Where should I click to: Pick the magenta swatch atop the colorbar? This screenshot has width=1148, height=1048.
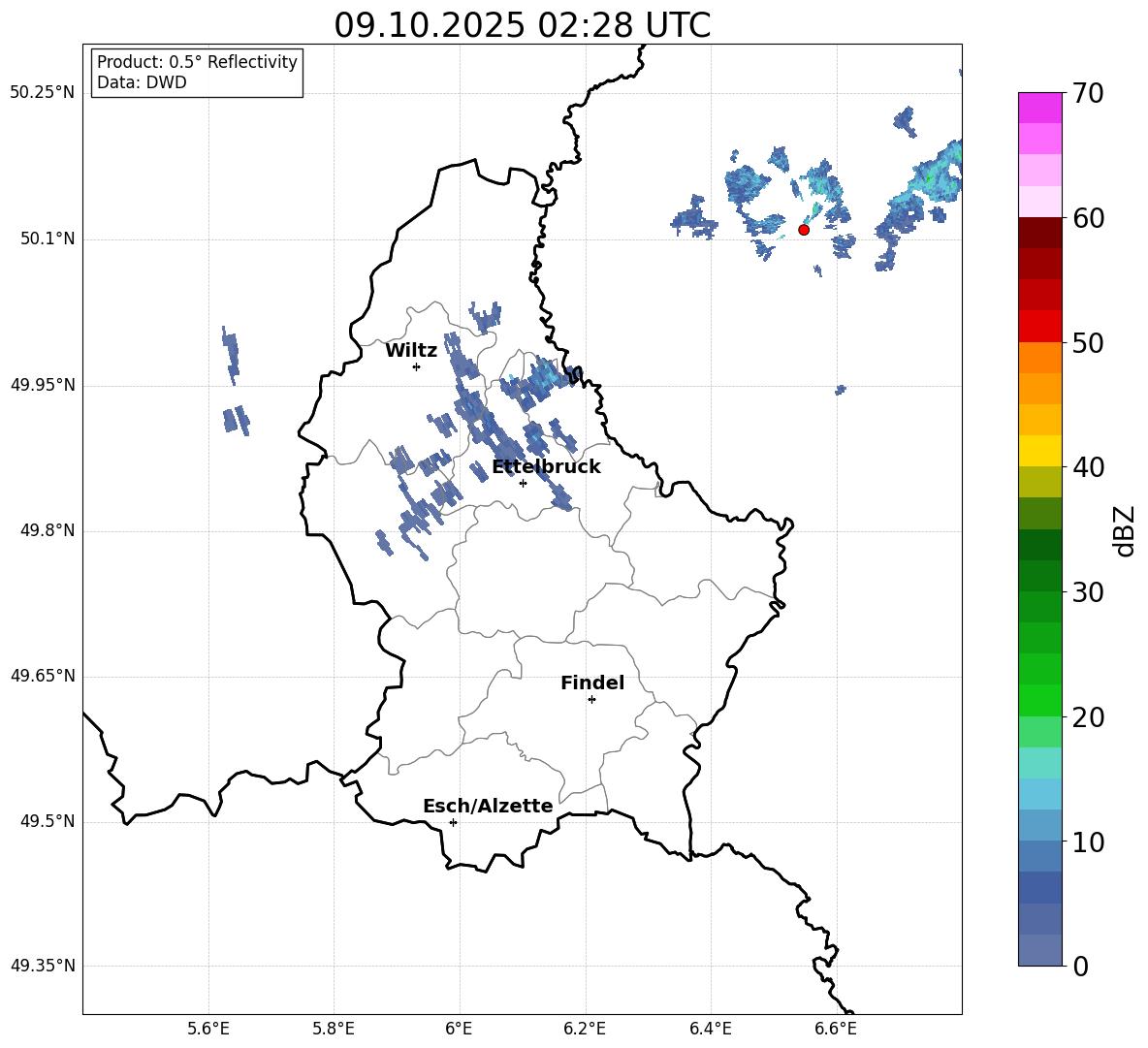(x=1040, y=108)
